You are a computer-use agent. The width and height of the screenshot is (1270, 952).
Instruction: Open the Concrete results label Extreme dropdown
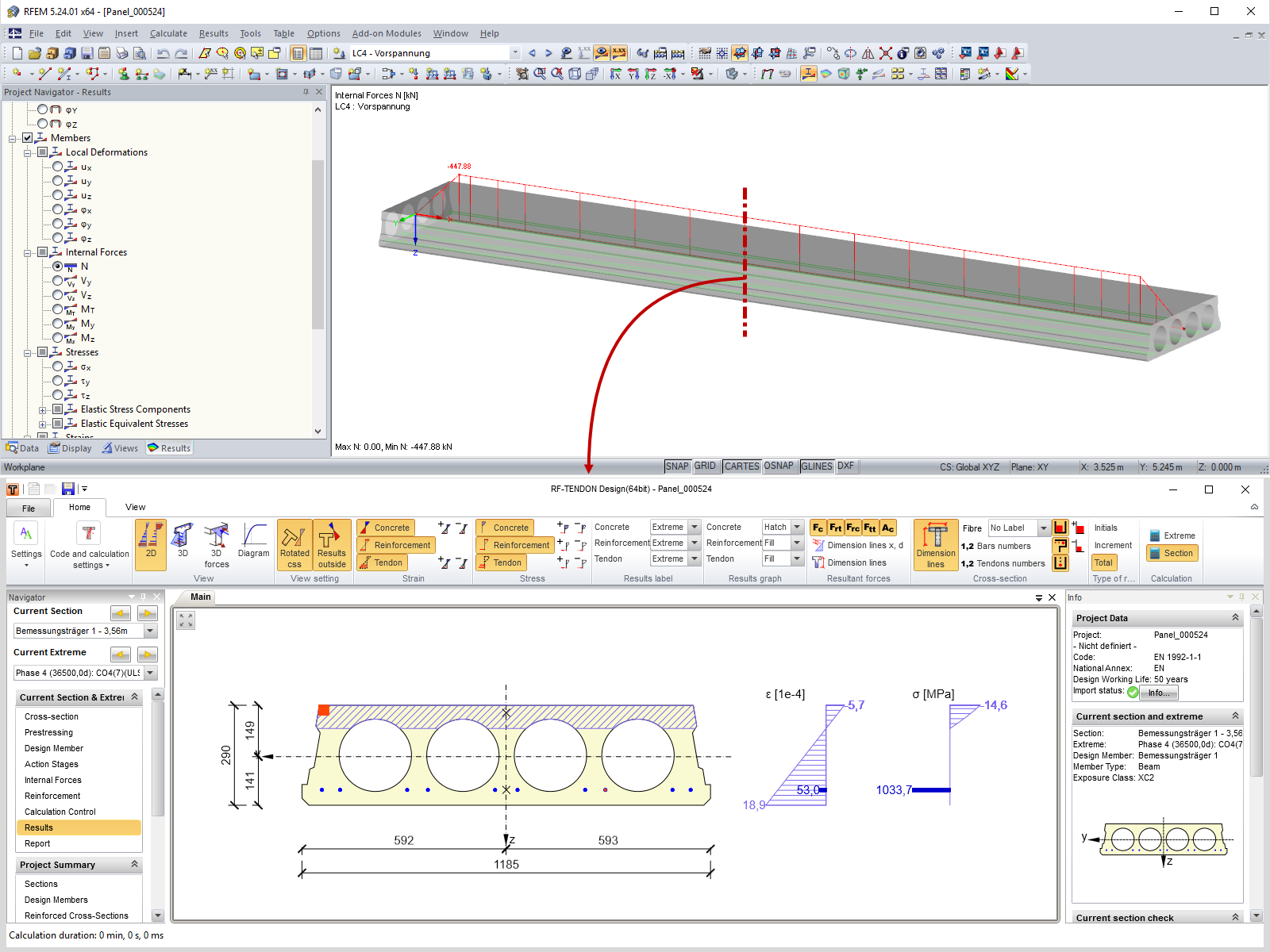pyautogui.click(x=695, y=527)
